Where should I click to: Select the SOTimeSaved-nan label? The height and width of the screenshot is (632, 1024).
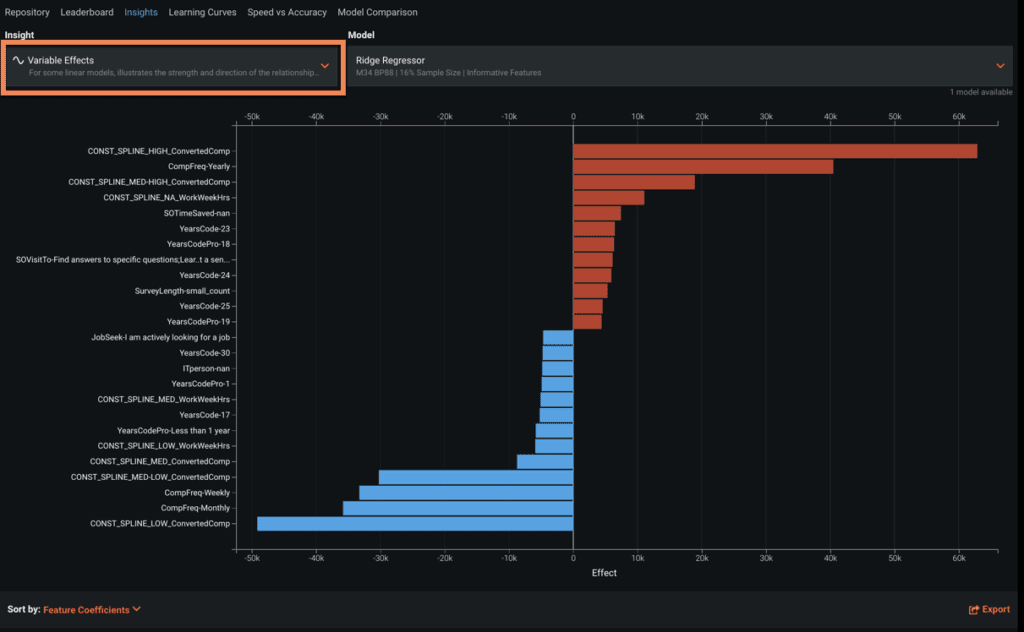(x=197, y=213)
